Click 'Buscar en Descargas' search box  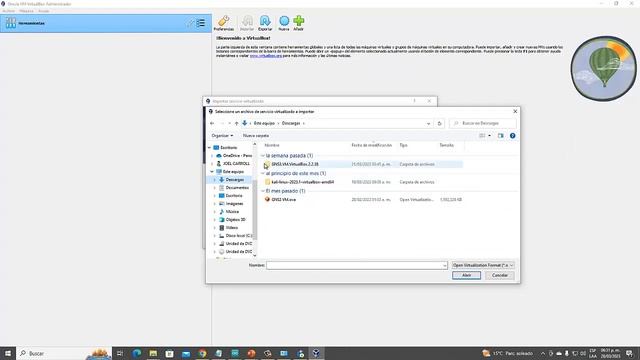point(482,123)
